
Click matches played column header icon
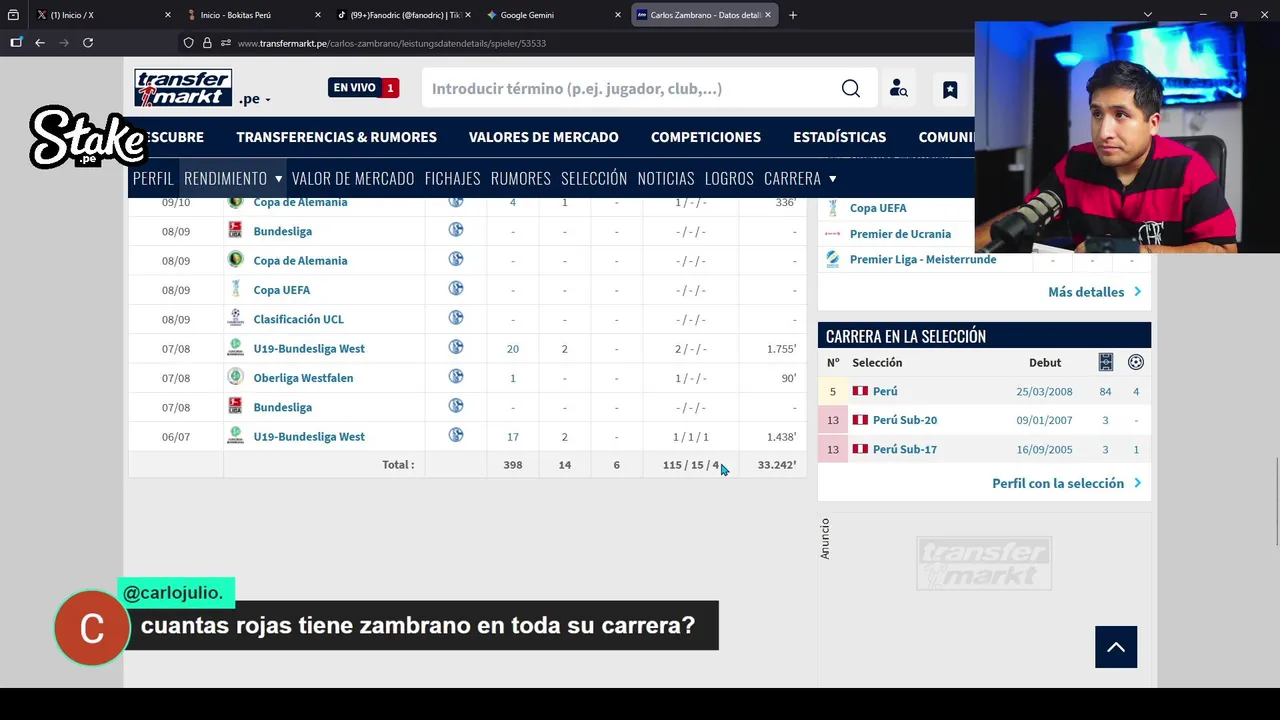[x=1105, y=362]
